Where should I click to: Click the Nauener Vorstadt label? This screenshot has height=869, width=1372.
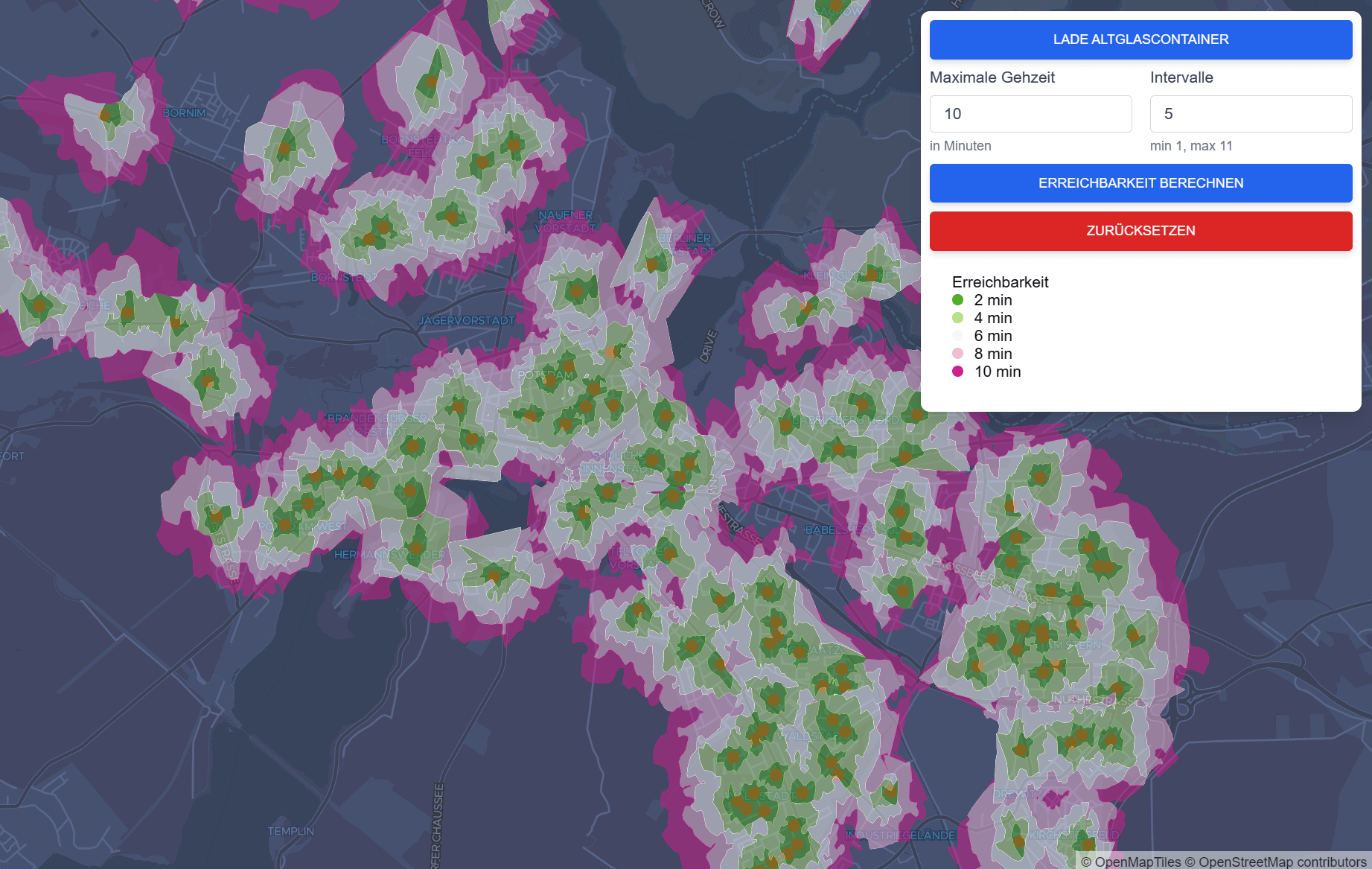coord(566,221)
